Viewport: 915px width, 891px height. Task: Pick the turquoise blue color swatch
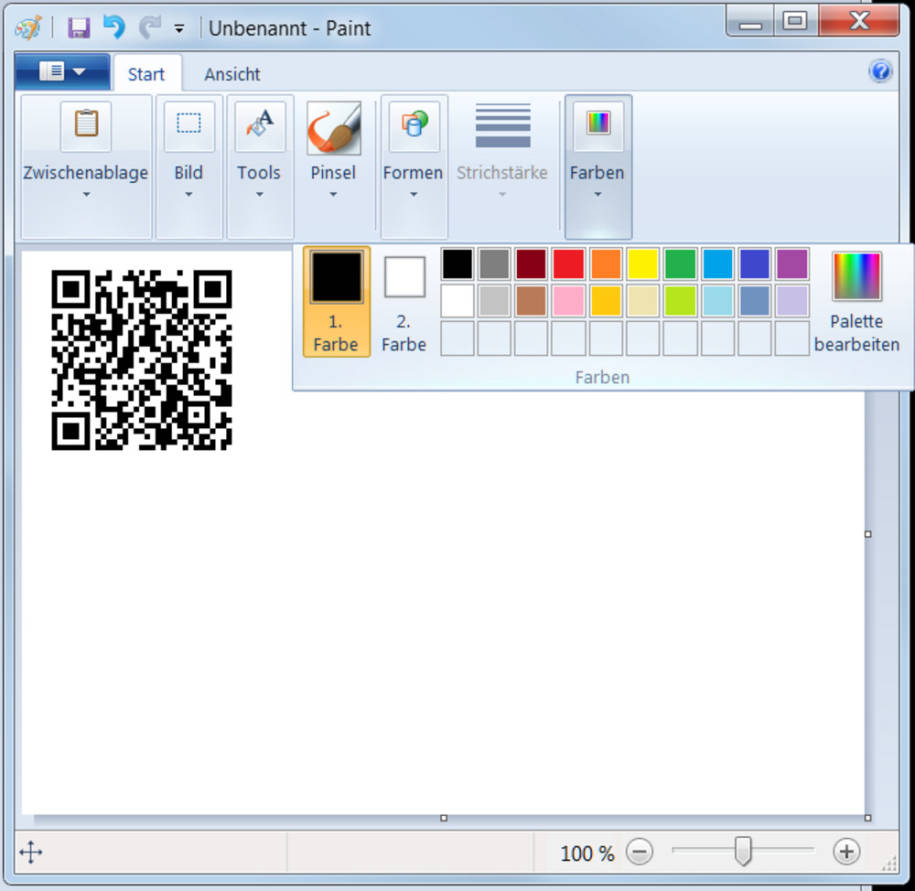718,264
